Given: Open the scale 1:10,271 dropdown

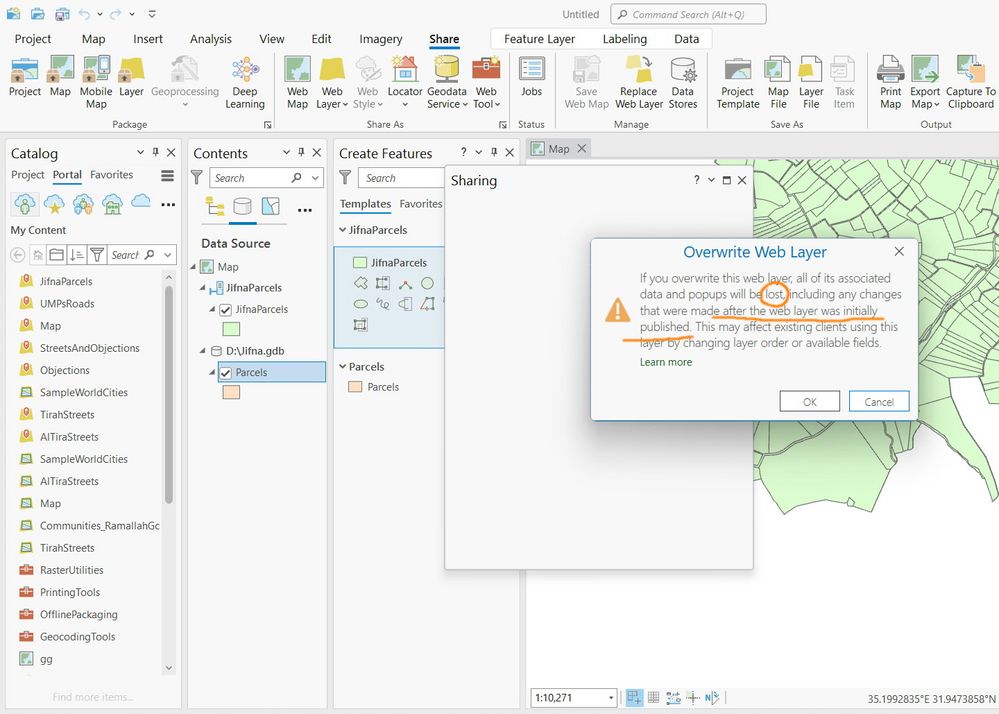Looking at the screenshot, I should (610, 697).
